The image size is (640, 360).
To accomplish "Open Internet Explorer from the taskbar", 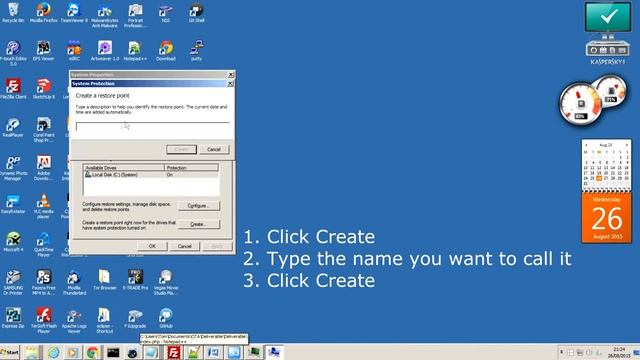I will (53, 352).
